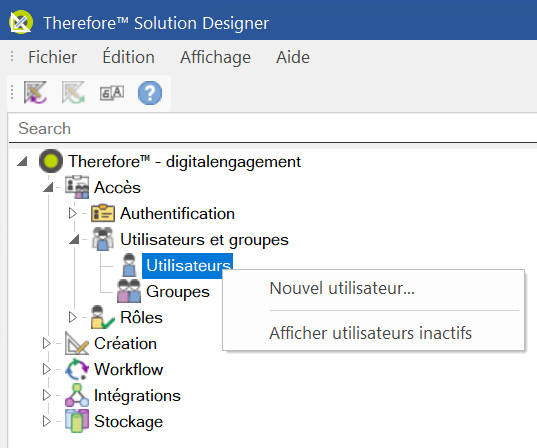Expand the Rôles node
Screen dimensions: 537x448
click(x=72, y=317)
